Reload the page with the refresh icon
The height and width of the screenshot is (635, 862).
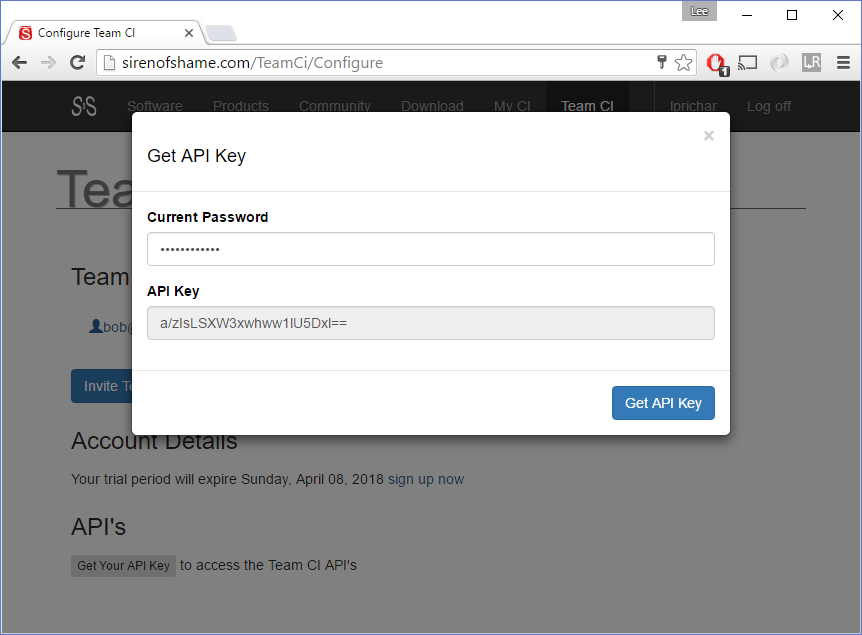[77, 63]
